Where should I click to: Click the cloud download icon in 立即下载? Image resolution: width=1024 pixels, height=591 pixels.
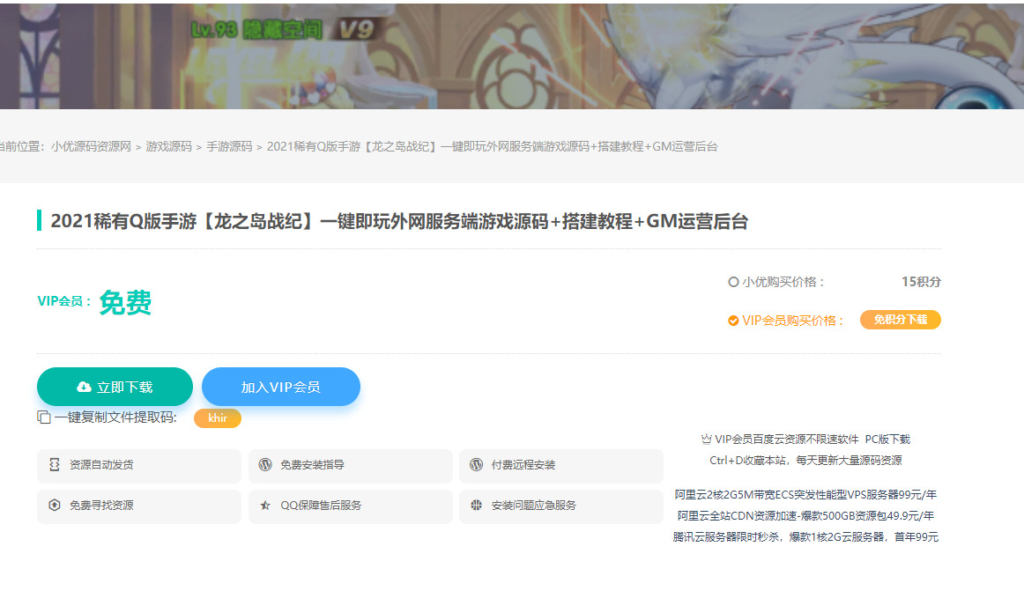click(84, 387)
